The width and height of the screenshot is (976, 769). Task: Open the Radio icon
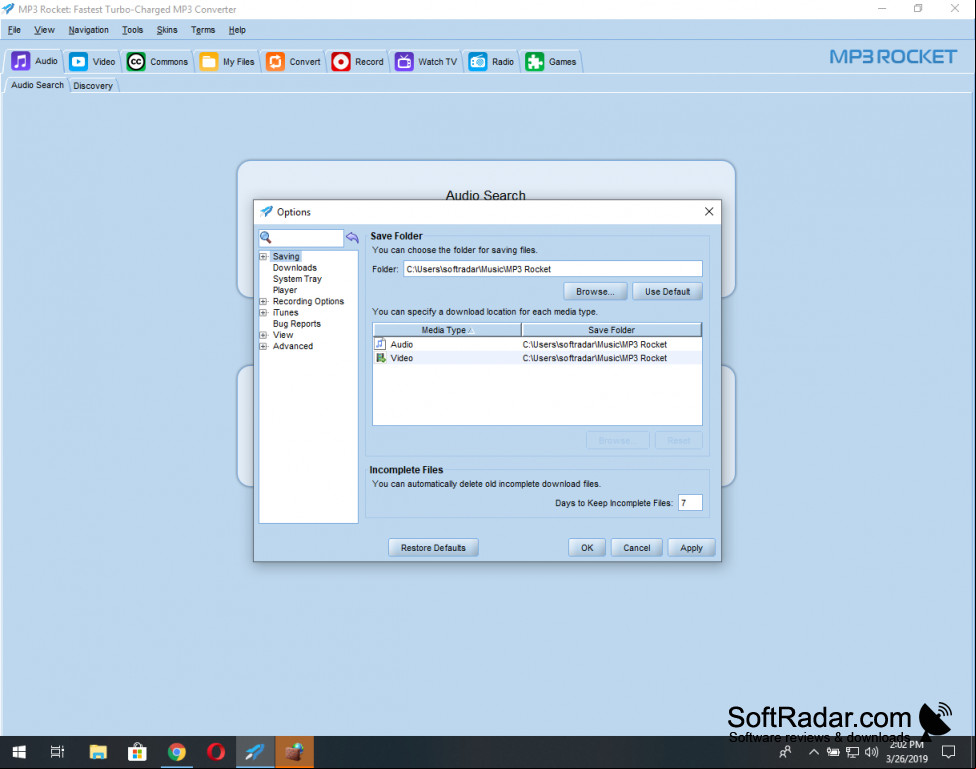pos(477,61)
